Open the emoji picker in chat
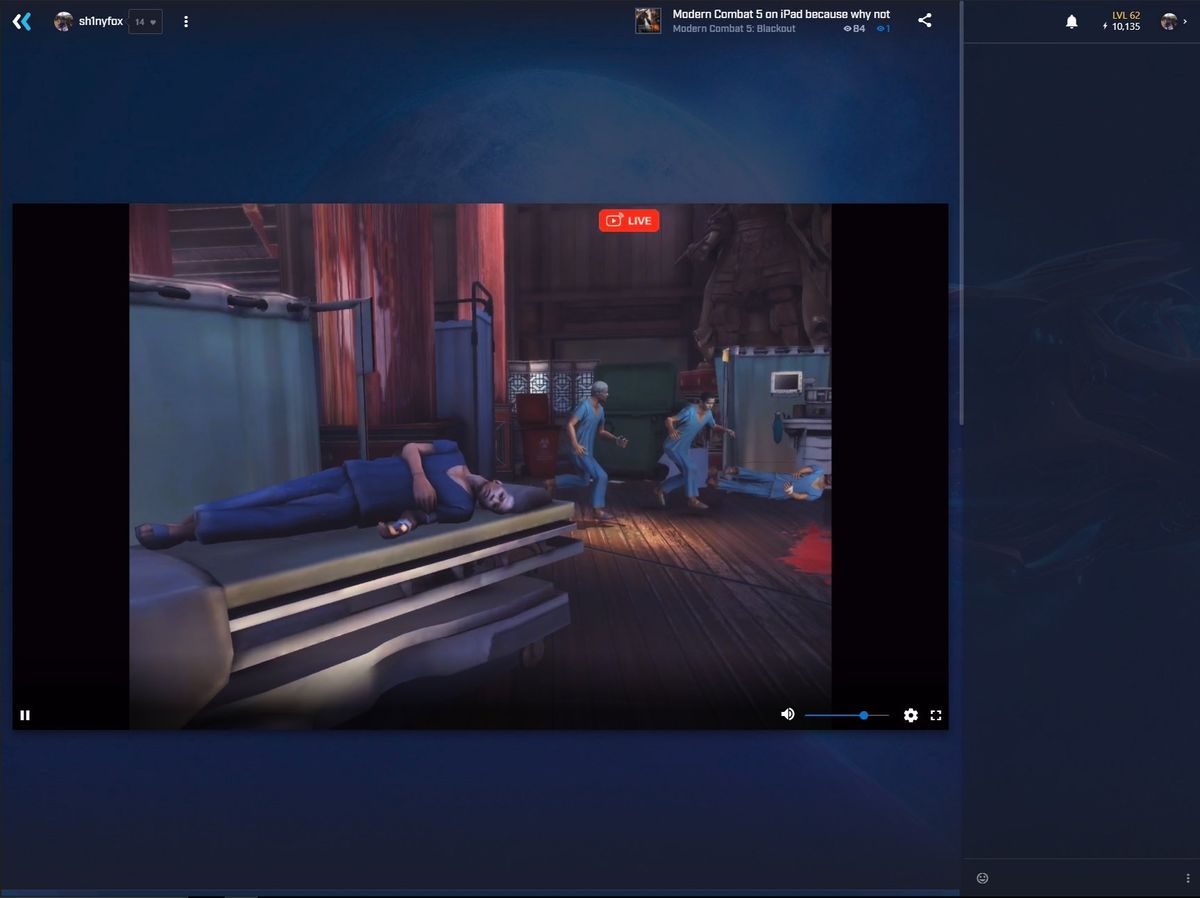 981,877
